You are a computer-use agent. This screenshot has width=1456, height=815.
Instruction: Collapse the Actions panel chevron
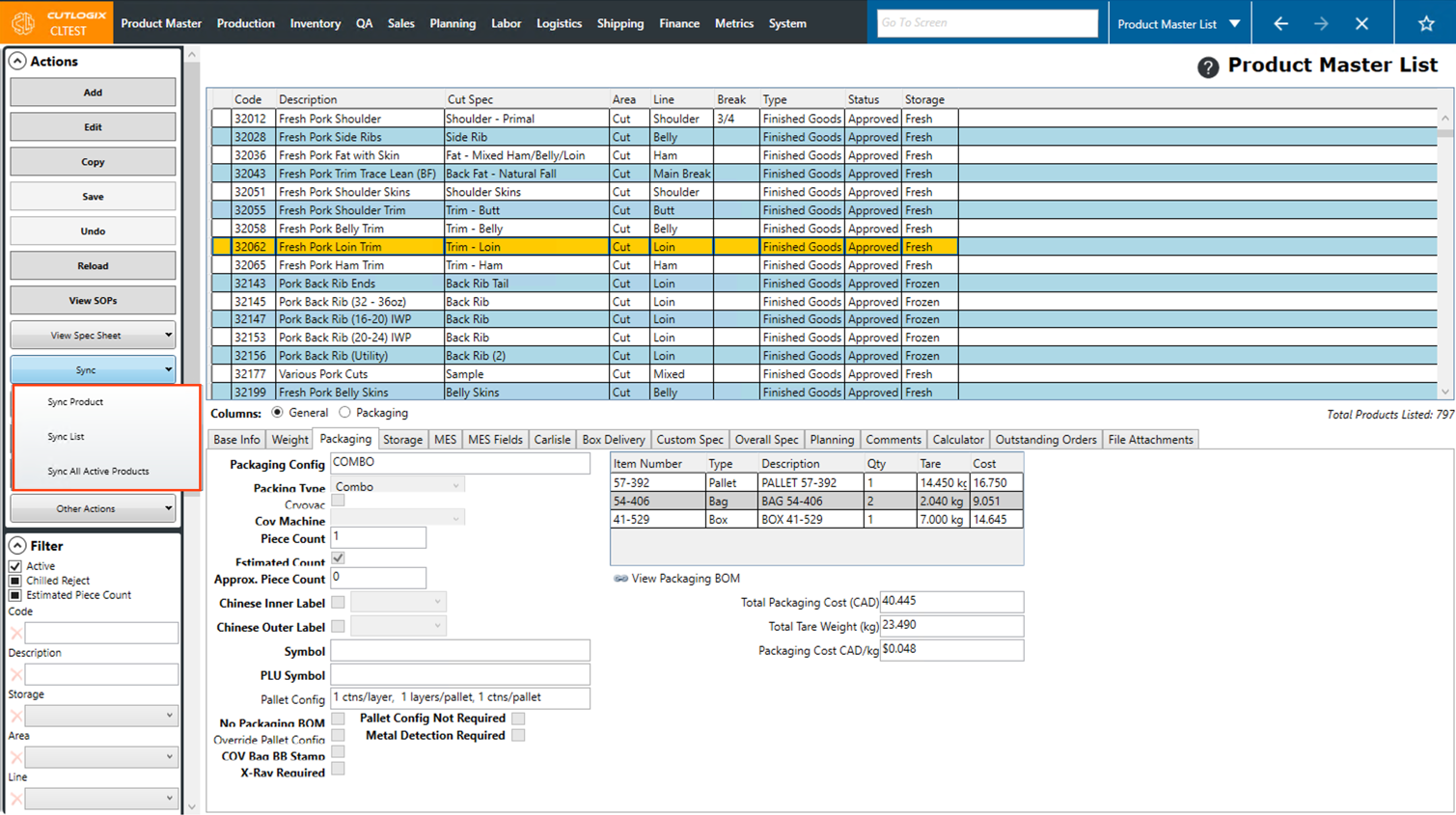pyautogui.click(x=17, y=61)
